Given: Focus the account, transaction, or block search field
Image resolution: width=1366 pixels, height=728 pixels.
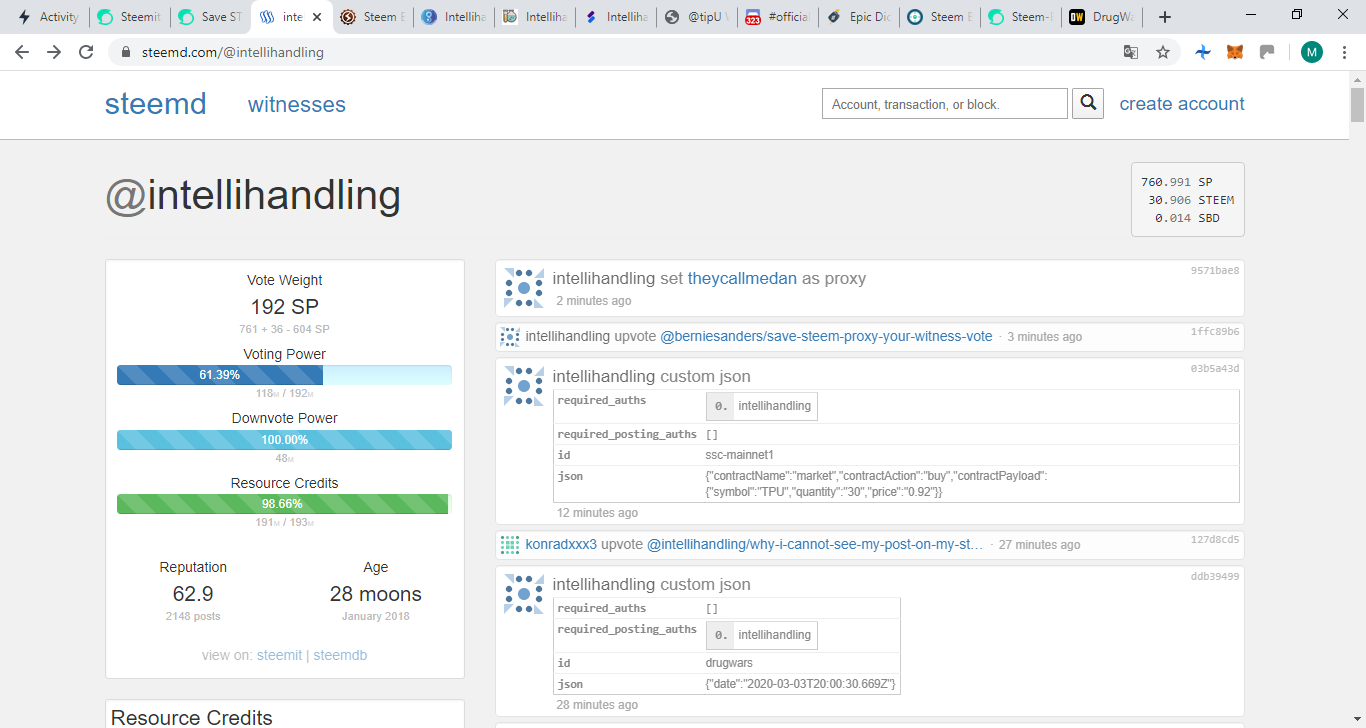Looking at the screenshot, I should click(x=945, y=104).
